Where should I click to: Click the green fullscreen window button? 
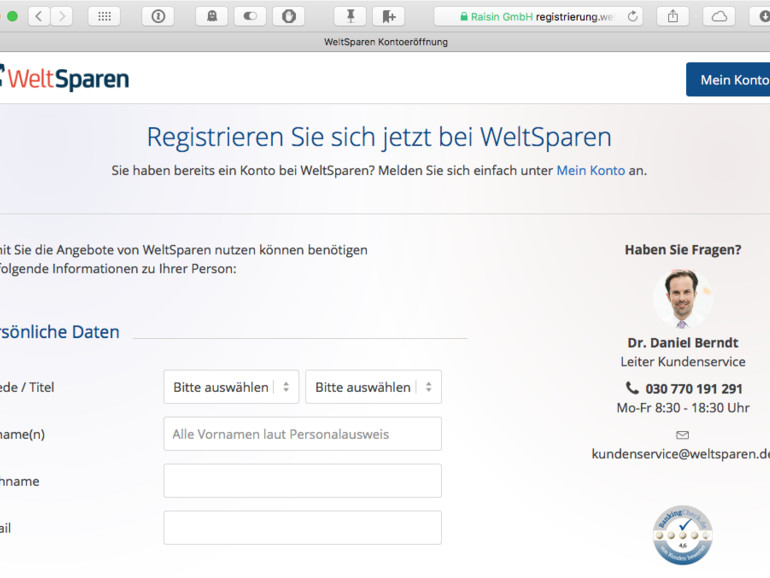[12, 16]
